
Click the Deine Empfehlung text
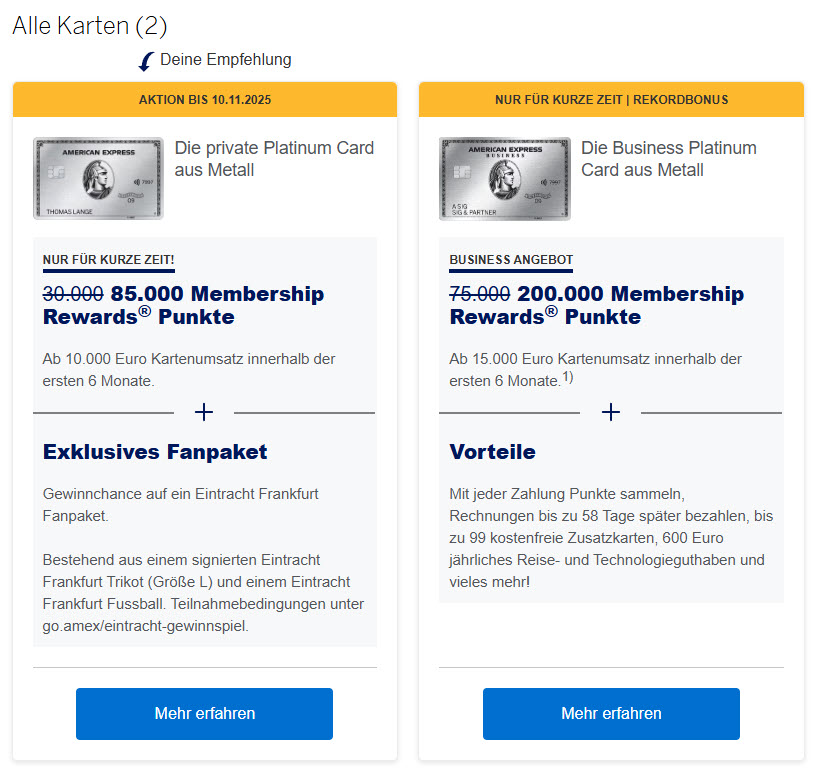click(x=226, y=60)
